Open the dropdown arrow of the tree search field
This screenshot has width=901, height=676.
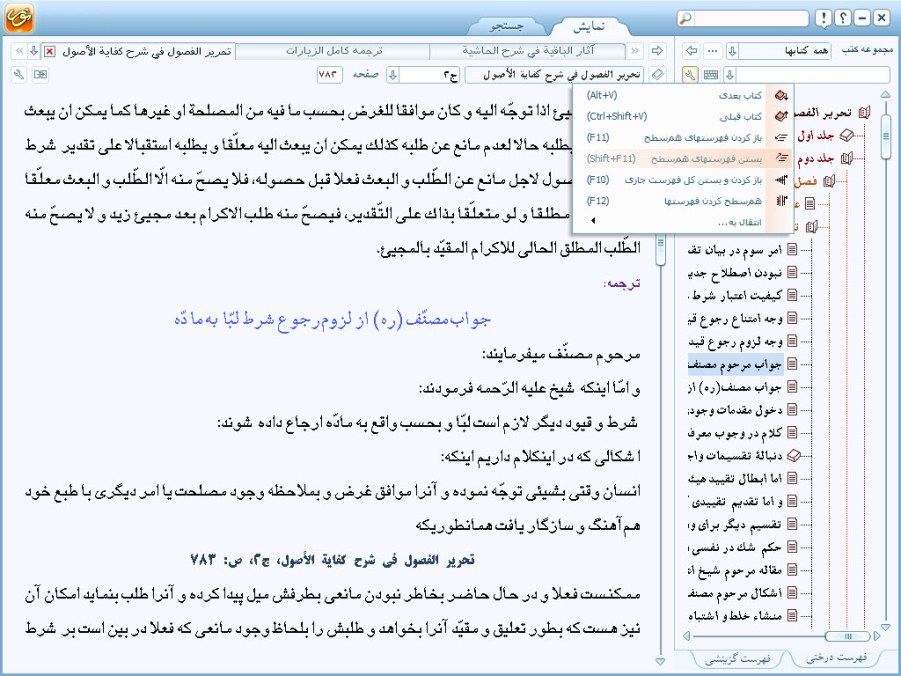730,74
